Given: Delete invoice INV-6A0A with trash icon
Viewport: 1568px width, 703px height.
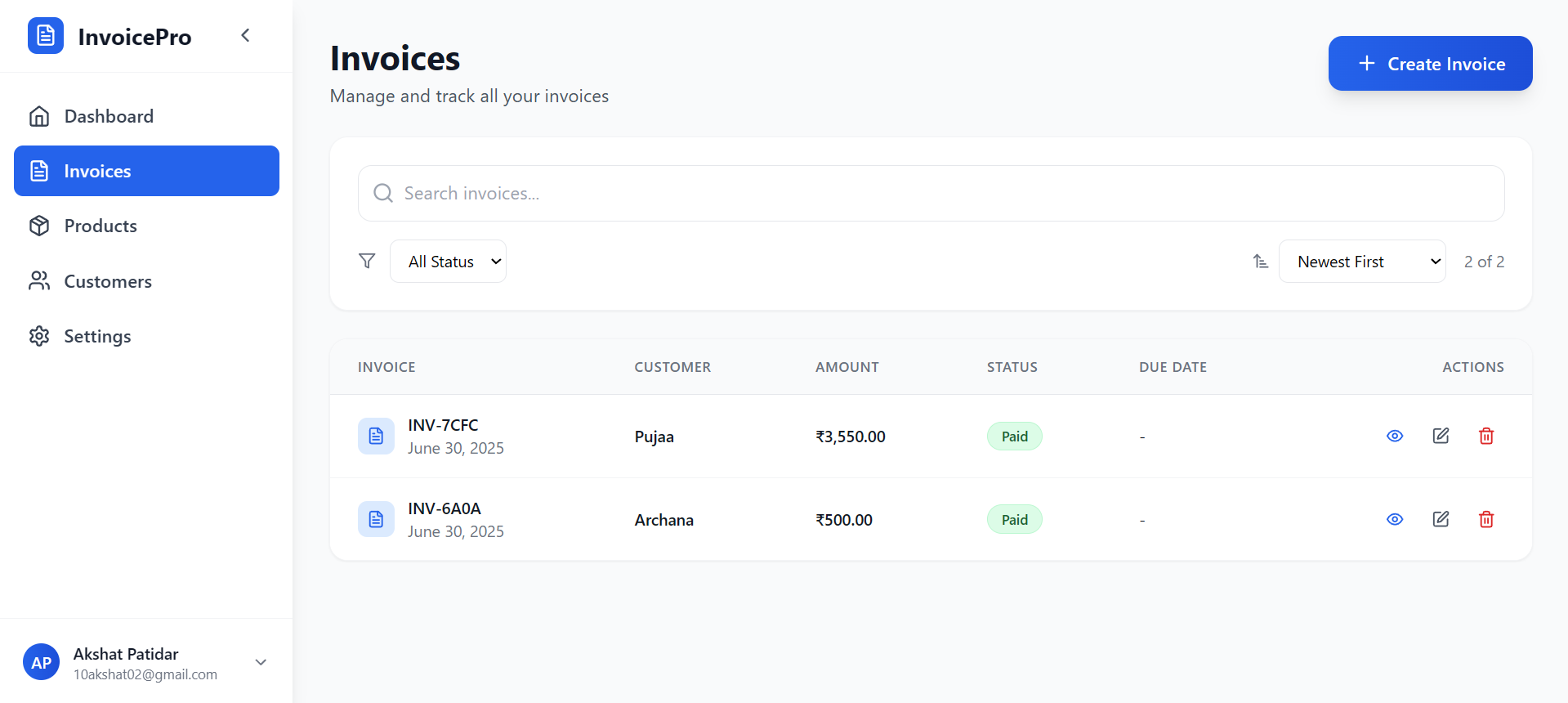Looking at the screenshot, I should point(1486,519).
